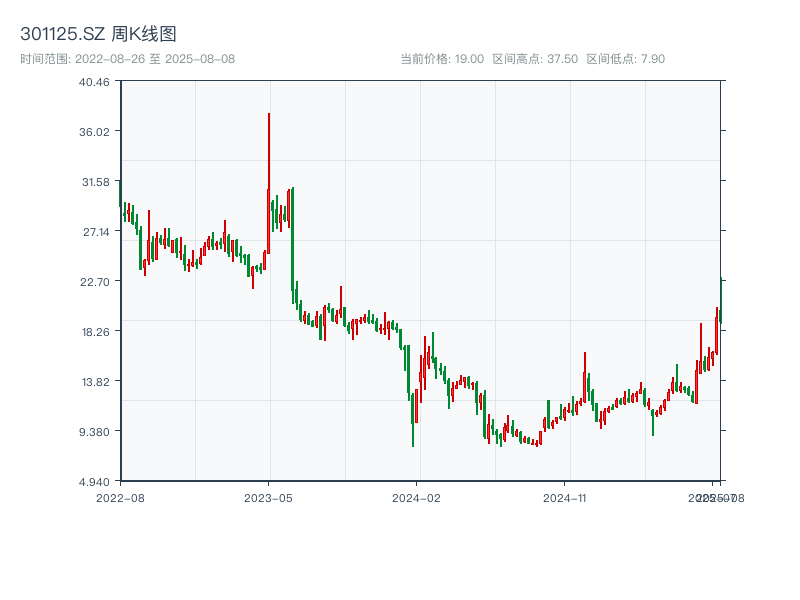Click the 区间高点 37.50 label

535,59
